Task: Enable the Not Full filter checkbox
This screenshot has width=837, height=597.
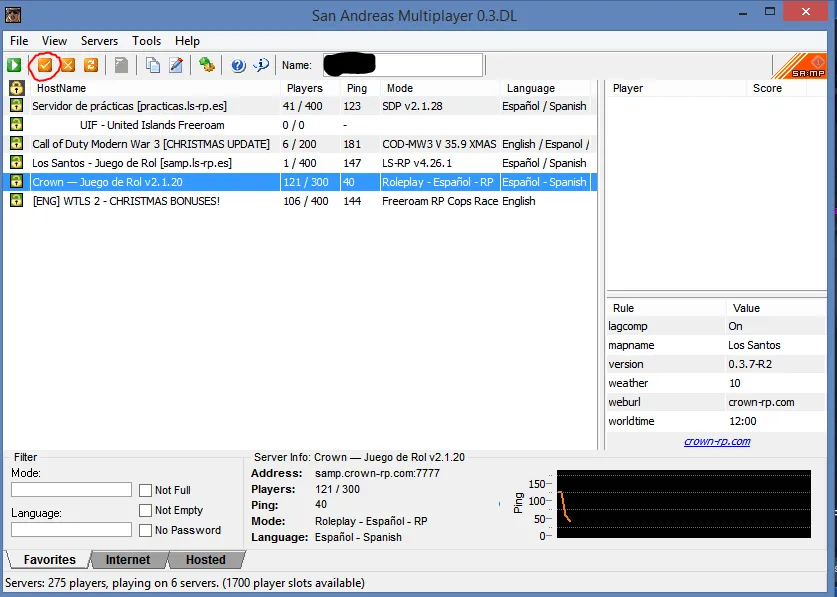Action: pos(145,490)
